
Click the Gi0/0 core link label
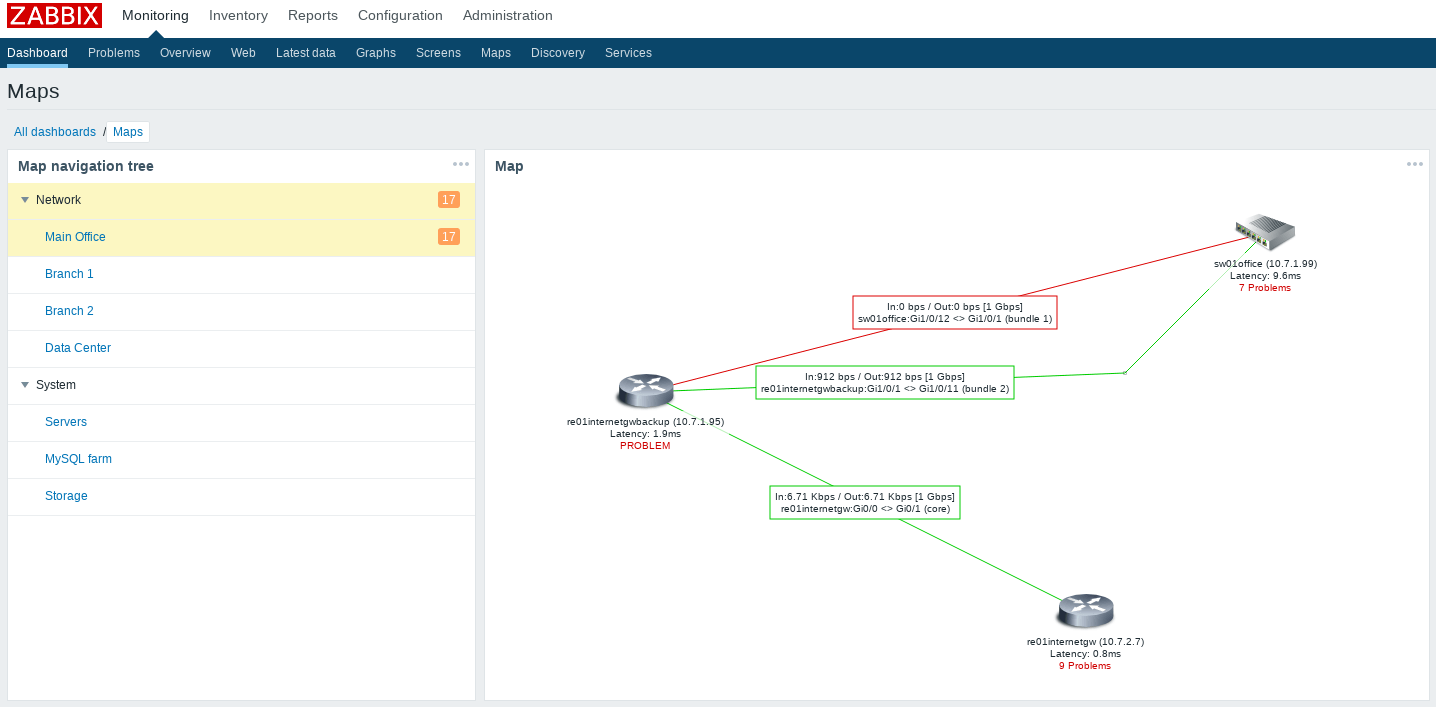pos(865,502)
